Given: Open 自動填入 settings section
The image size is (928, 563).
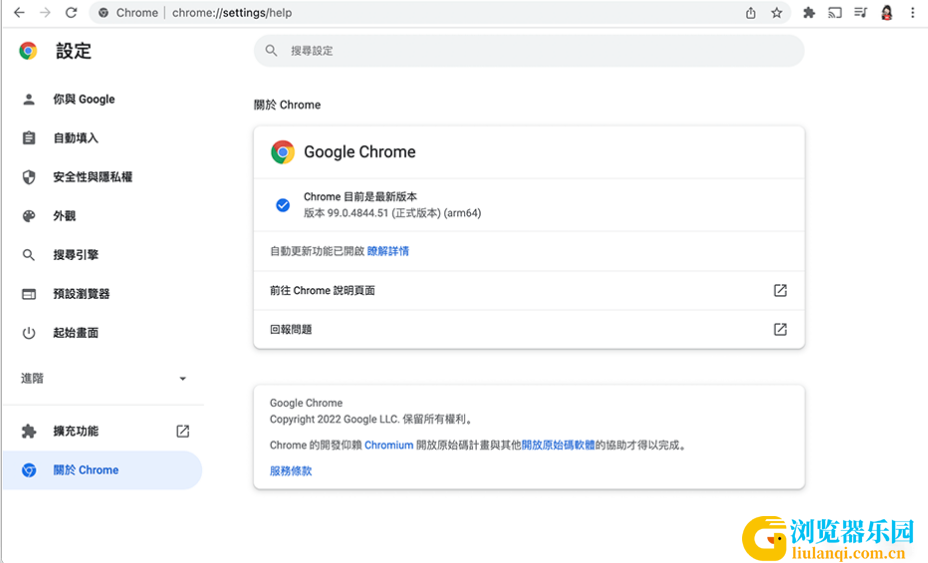Looking at the screenshot, I should point(102,138).
